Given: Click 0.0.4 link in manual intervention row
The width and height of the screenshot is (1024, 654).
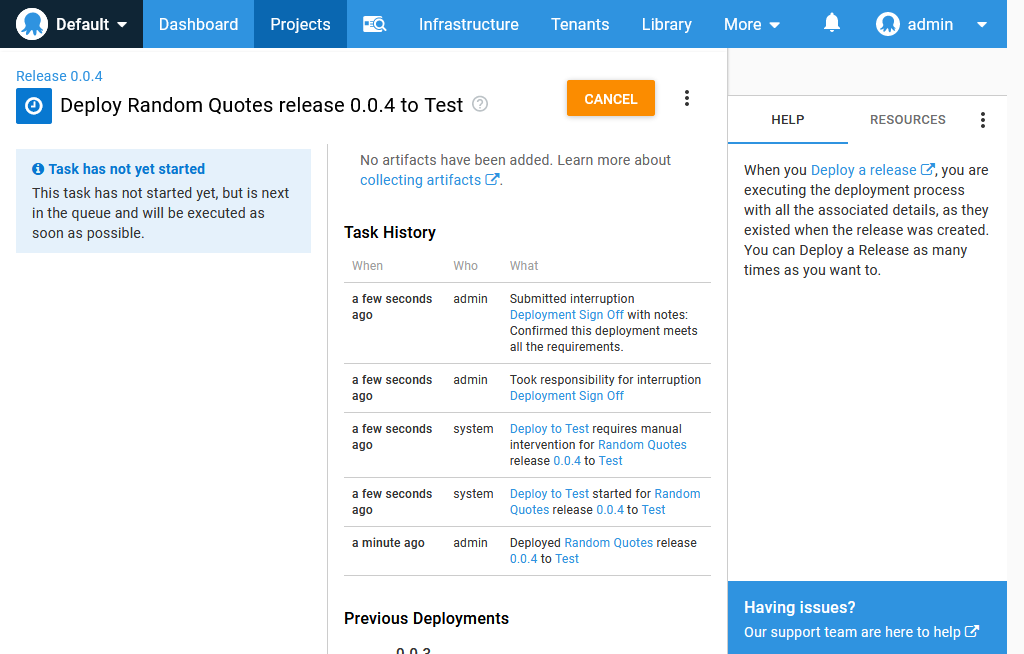Looking at the screenshot, I should click(567, 461).
